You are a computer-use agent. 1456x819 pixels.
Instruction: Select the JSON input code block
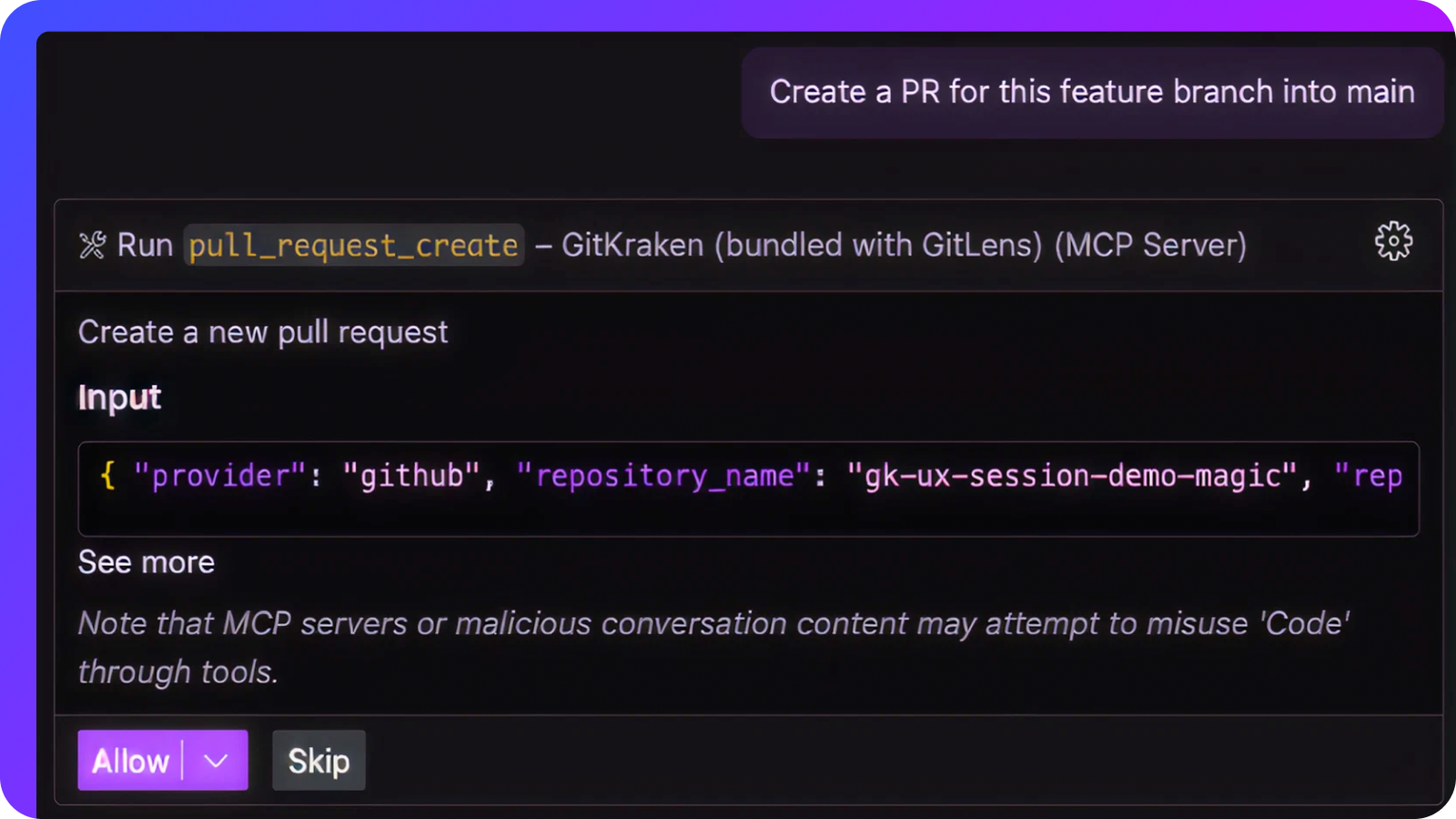point(746,489)
